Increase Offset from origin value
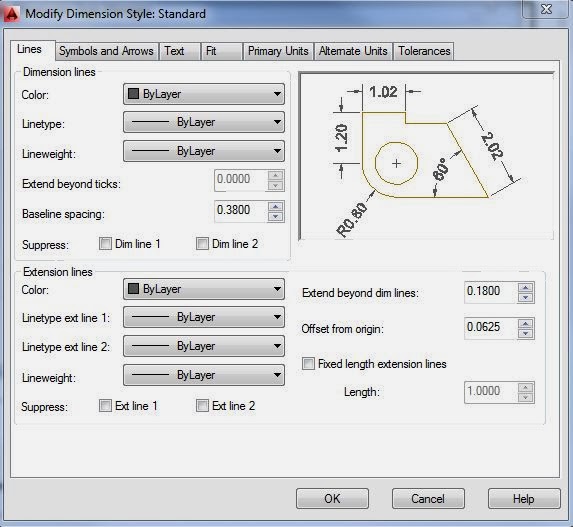The image size is (573, 527). pyautogui.click(x=525, y=323)
